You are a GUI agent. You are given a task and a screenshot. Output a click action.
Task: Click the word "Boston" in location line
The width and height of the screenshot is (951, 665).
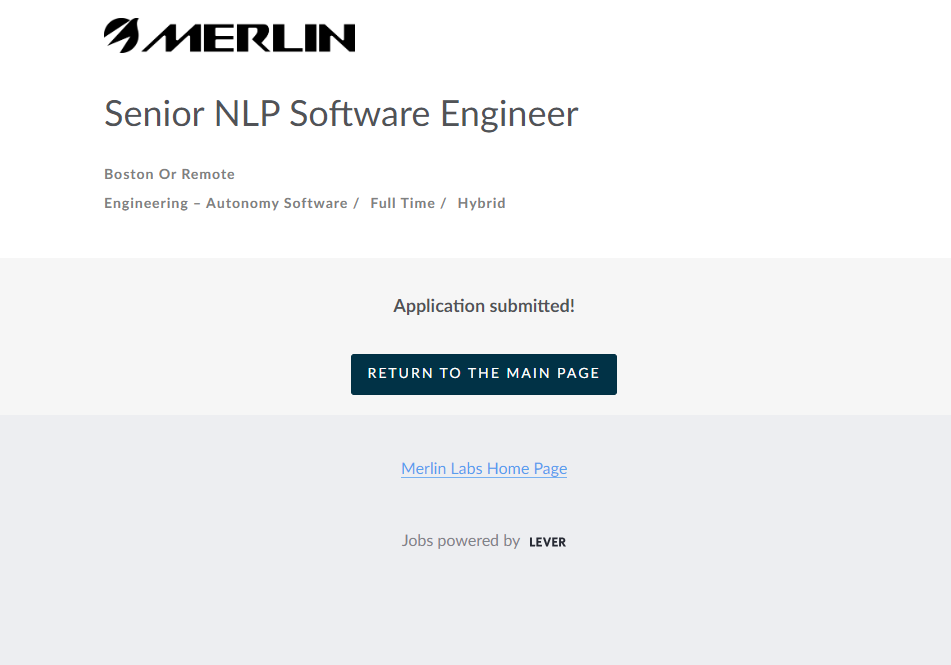pos(129,174)
